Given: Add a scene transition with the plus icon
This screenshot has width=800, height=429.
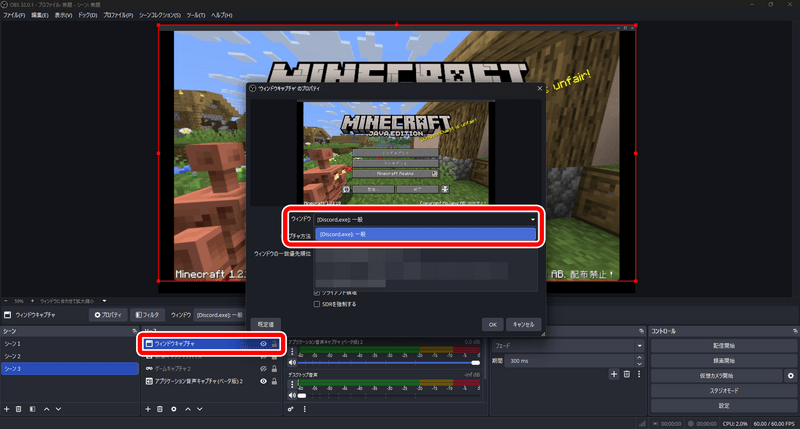Looking at the screenshot, I should [x=614, y=374].
